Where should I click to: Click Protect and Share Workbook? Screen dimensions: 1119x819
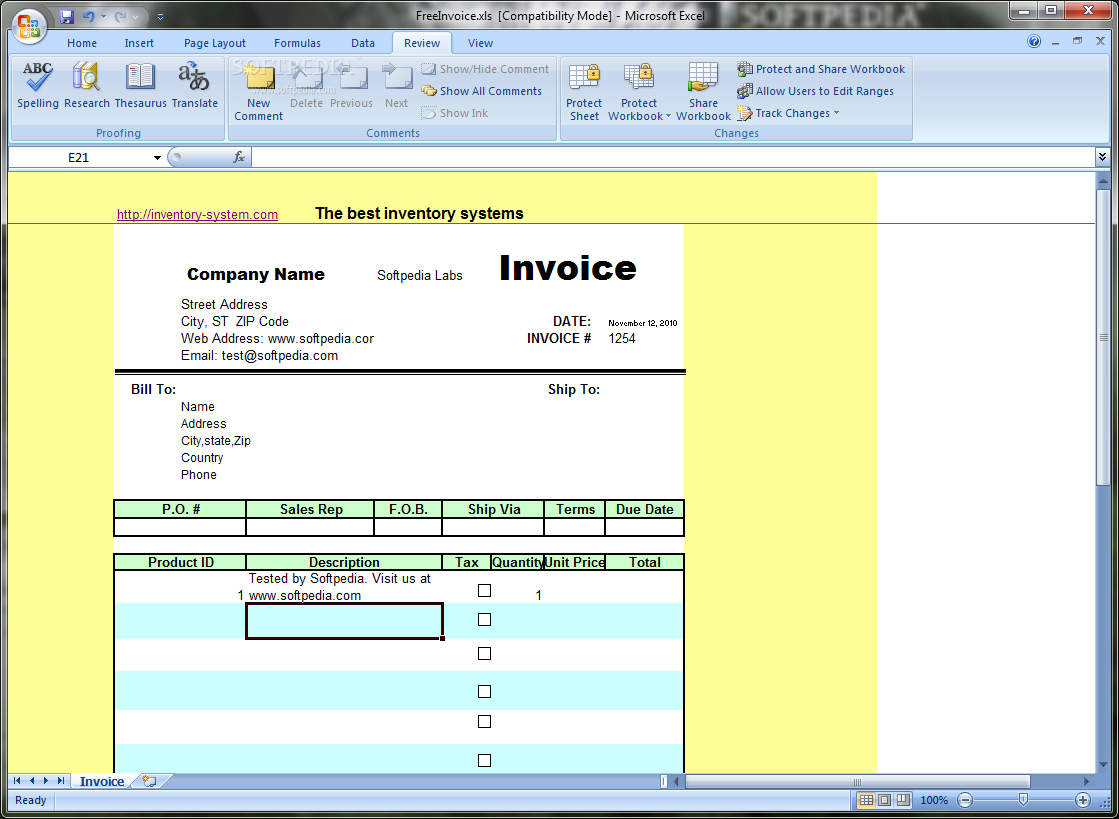tap(821, 69)
